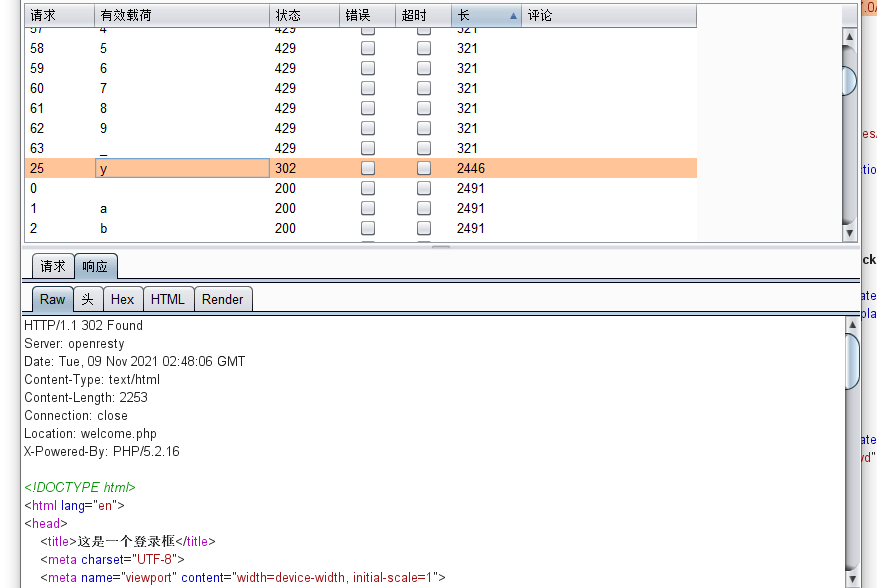This screenshot has width=877, height=588.
Task: Switch to the Hex view tab
Action: (122, 299)
